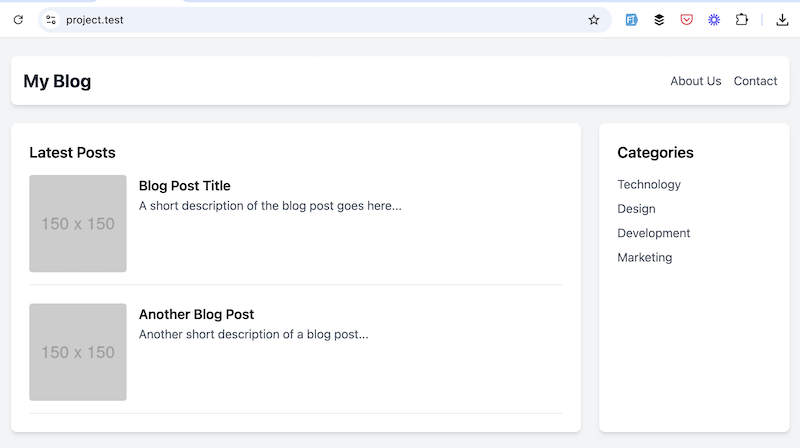
Task: Go to About Us page
Action: click(695, 81)
